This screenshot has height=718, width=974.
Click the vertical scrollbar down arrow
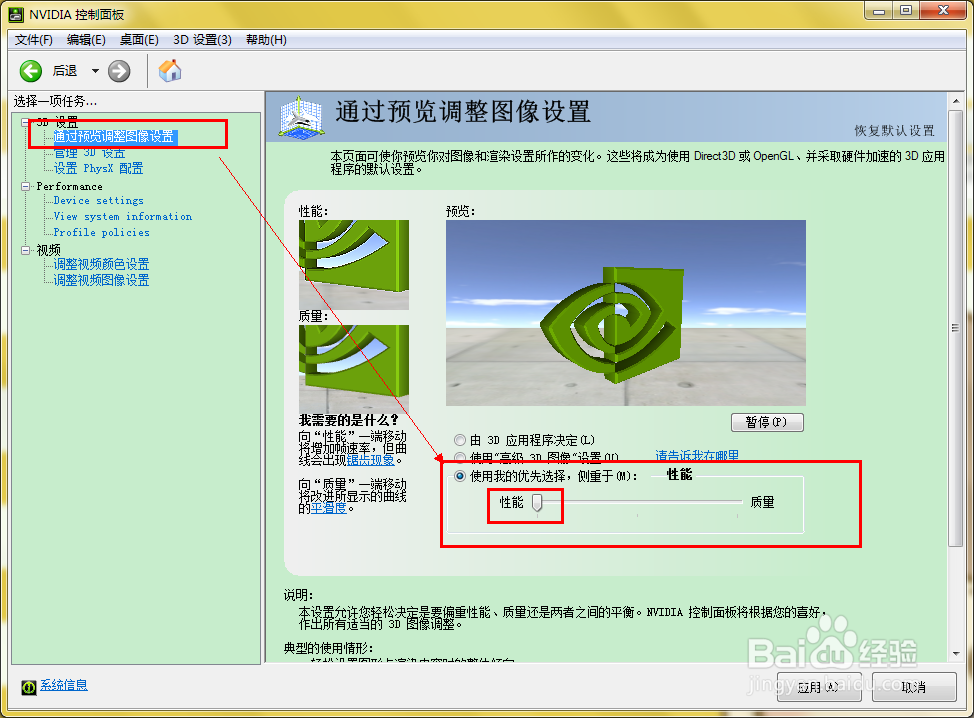tap(956, 653)
